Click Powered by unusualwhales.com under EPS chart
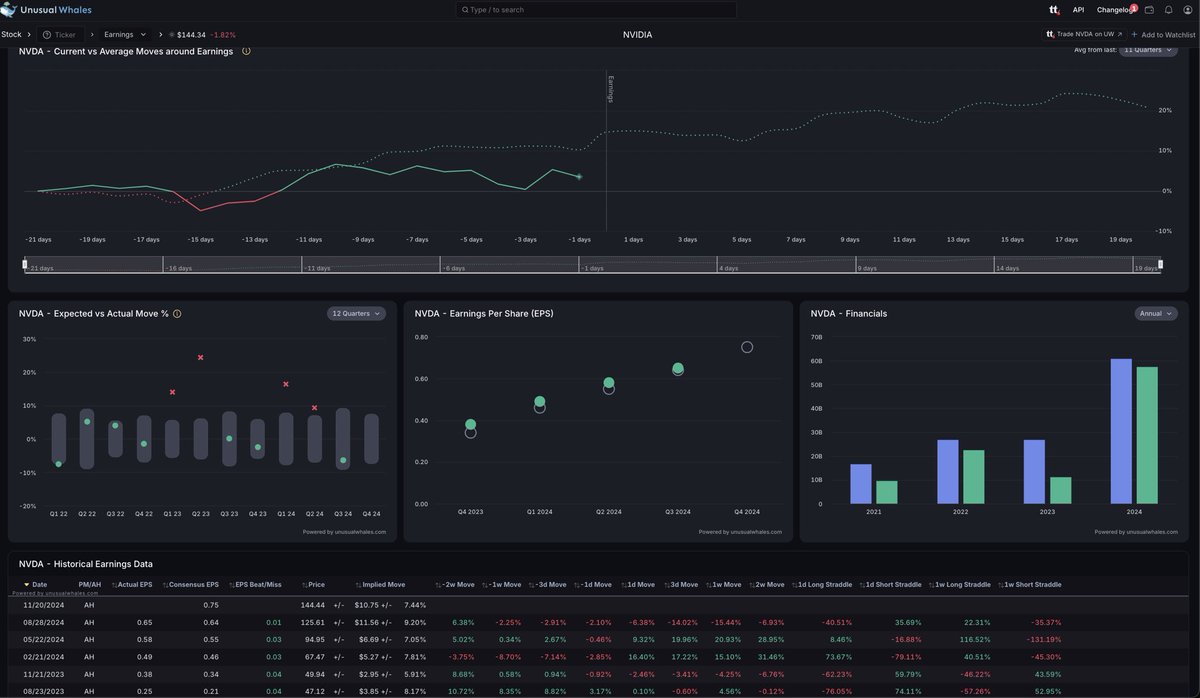Screen dimensions: 1200x698 coord(740,532)
